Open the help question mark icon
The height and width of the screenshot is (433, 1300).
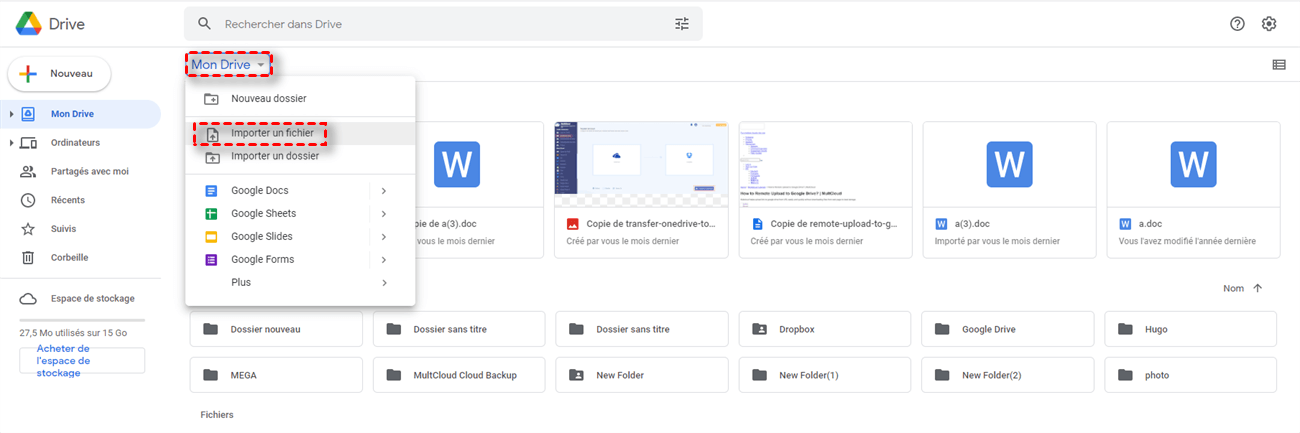pyautogui.click(x=1237, y=24)
